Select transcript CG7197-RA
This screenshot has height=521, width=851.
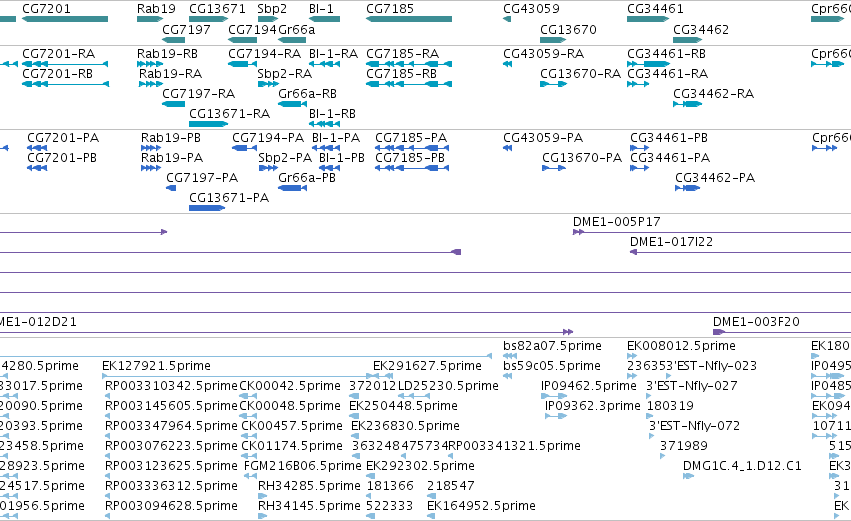199,94
